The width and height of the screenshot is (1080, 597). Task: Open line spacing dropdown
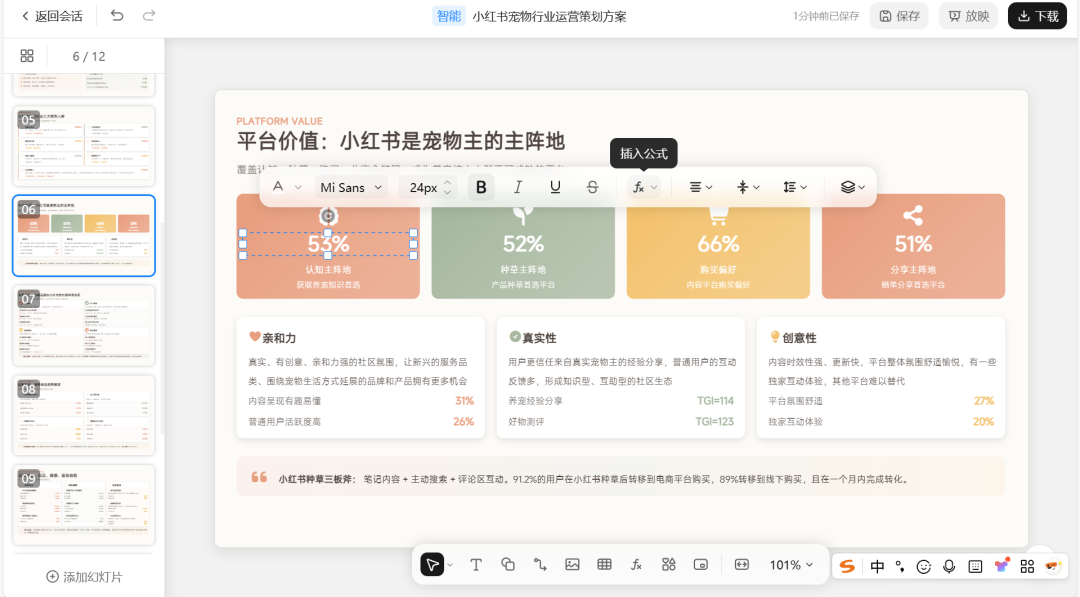click(795, 187)
